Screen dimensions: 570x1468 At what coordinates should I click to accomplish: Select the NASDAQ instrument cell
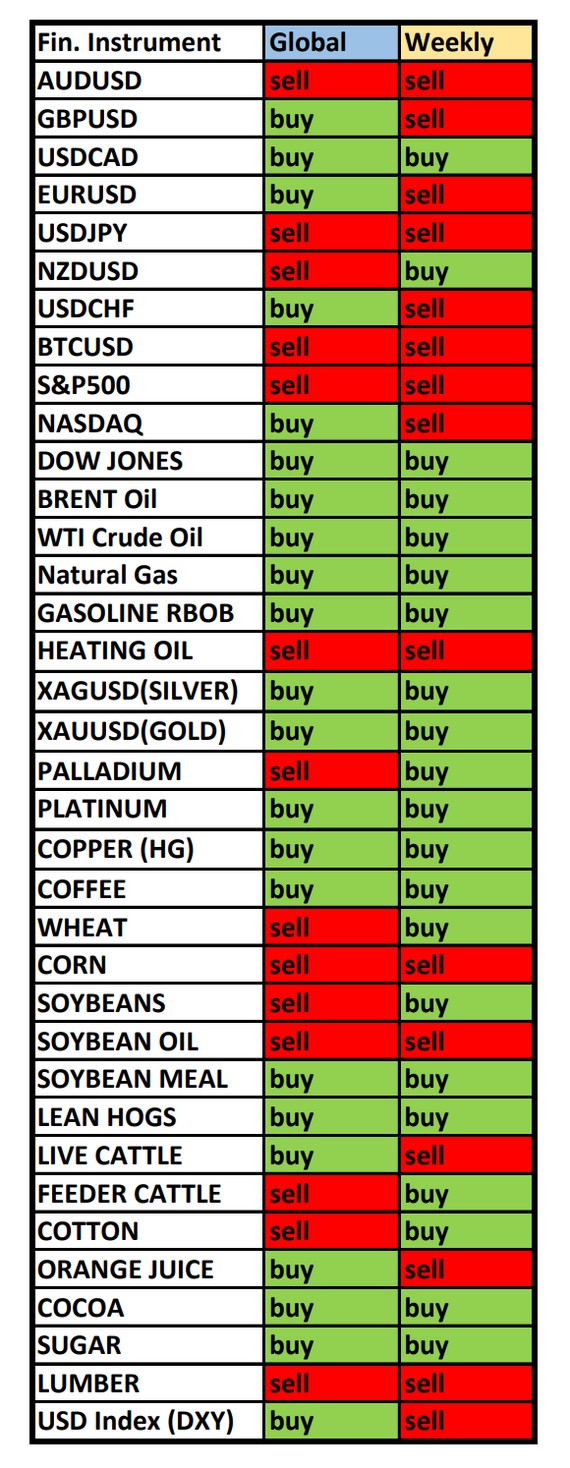pos(148,423)
